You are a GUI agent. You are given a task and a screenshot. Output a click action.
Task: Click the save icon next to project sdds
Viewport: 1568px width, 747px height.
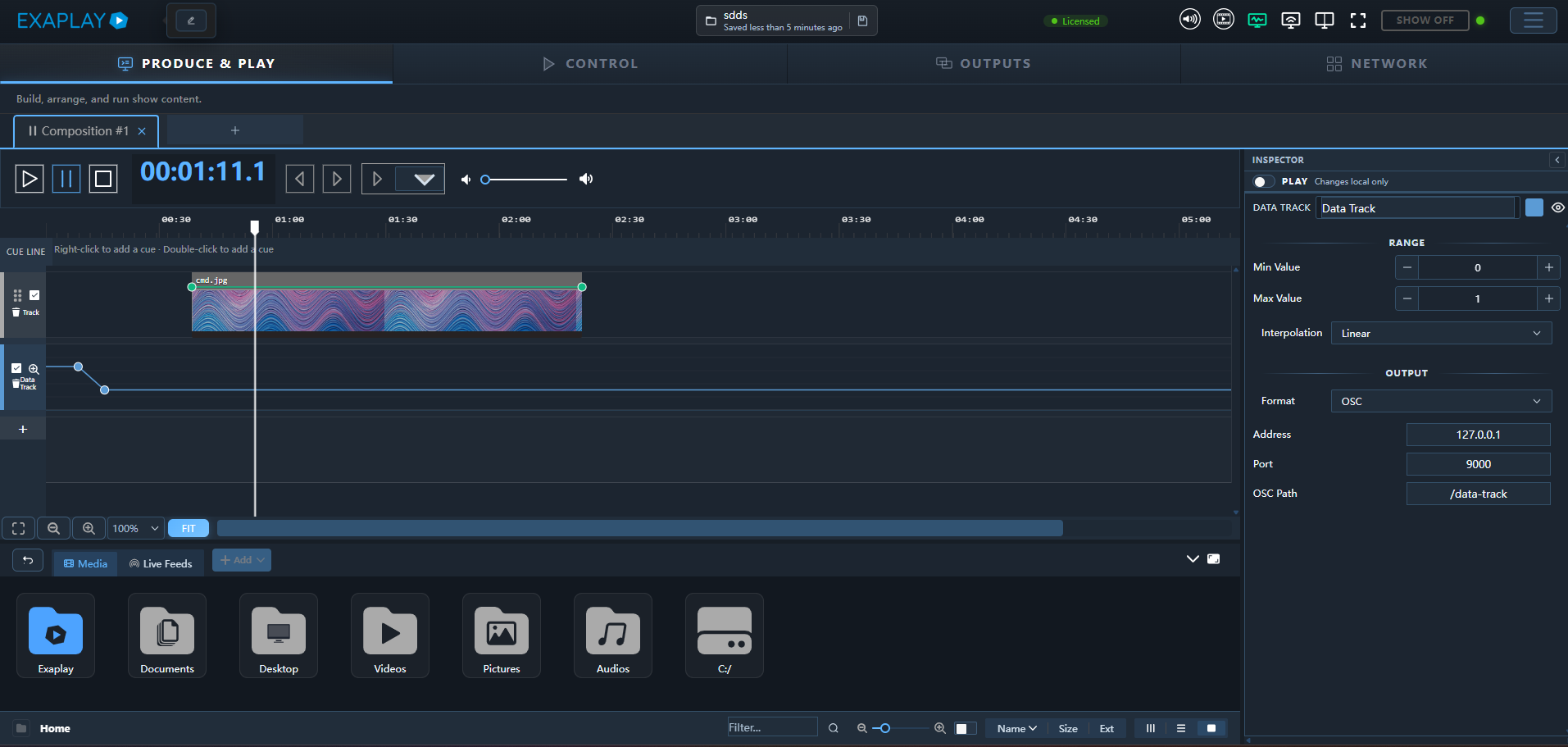click(862, 20)
